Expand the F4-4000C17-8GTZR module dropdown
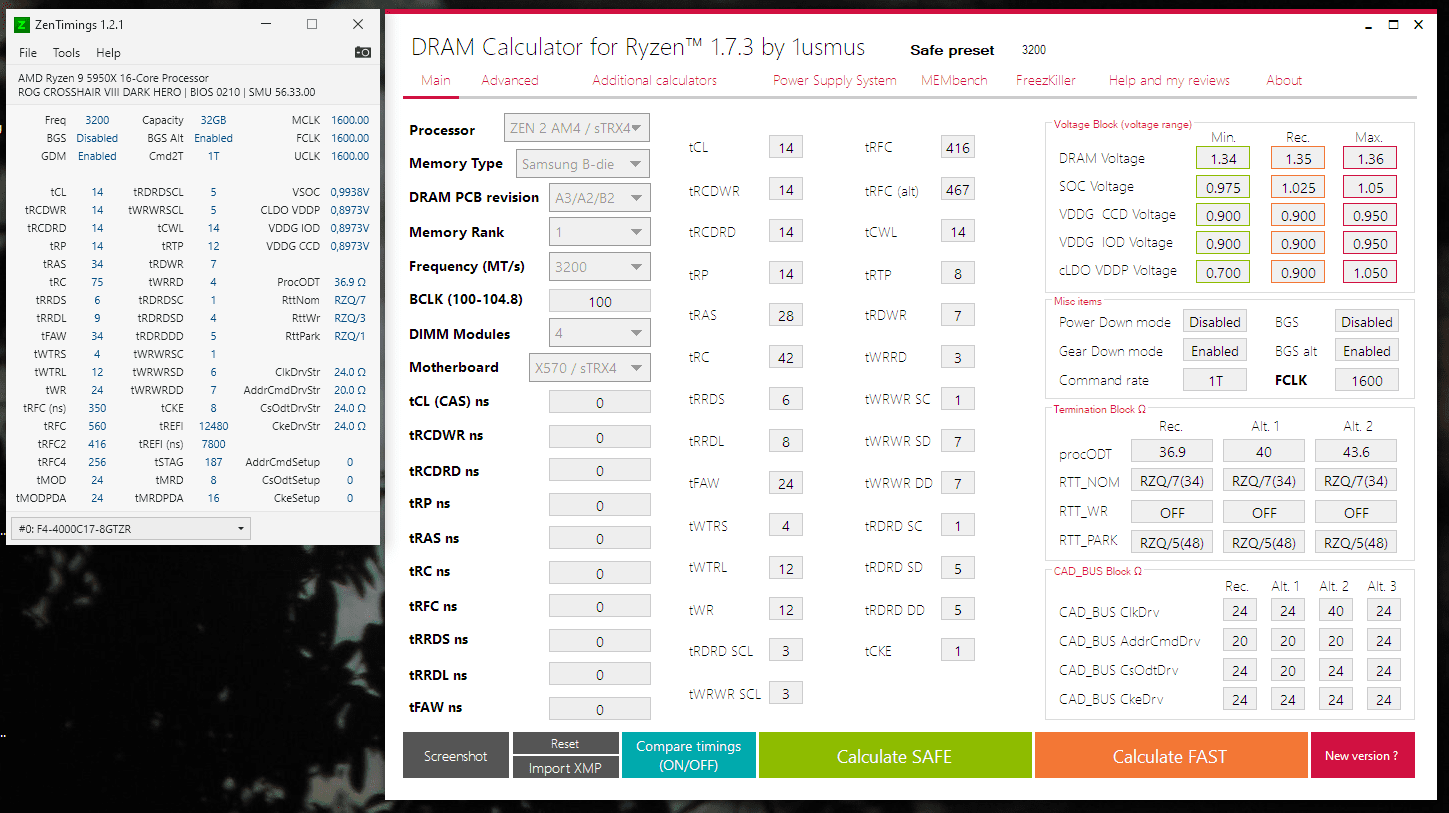This screenshot has height=813, width=1449. click(131, 528)
